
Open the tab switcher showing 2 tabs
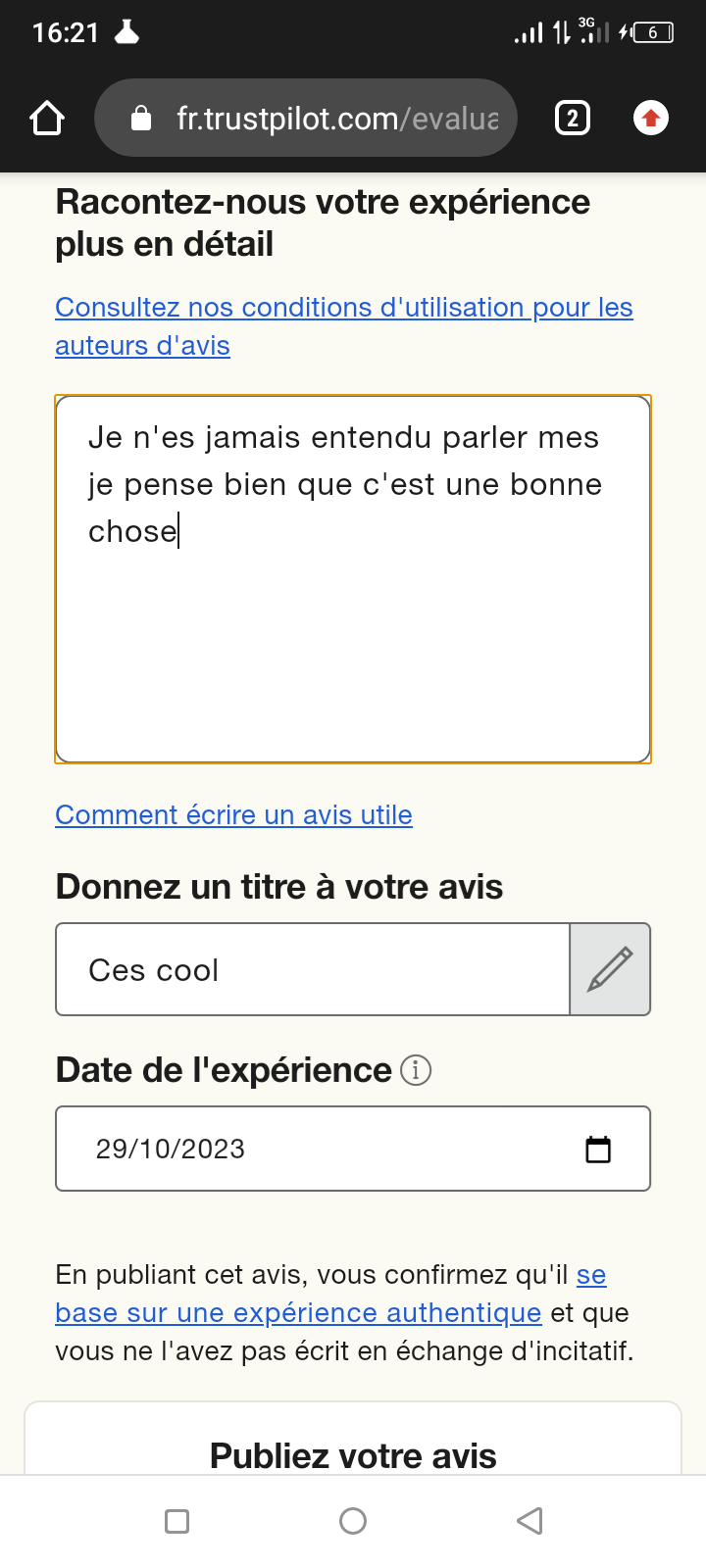pyautogui.click(x=573, y=119)
